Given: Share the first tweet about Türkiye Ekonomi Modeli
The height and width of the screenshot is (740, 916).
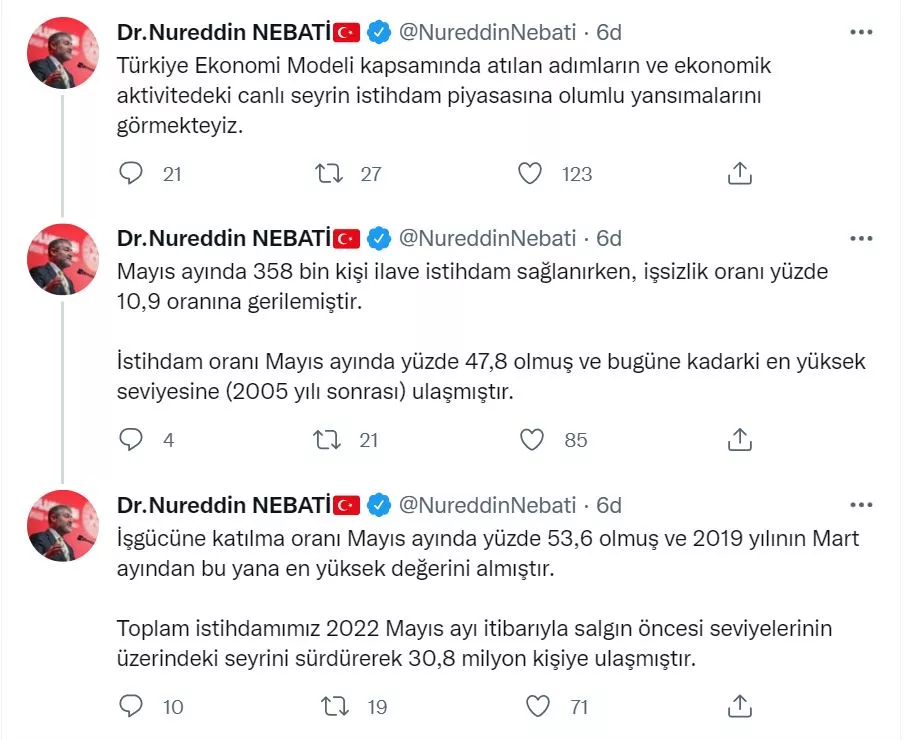Looking at the screenshot, I should click(x=739, y=174).
